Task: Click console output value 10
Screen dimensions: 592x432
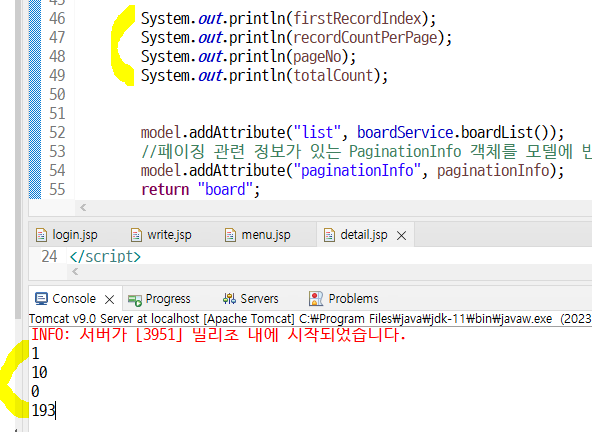Action: click(x=39, y=372)
